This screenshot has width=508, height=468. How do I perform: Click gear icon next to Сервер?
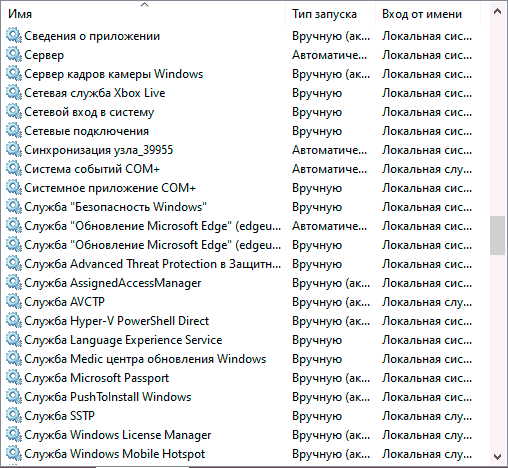point(14,55)
